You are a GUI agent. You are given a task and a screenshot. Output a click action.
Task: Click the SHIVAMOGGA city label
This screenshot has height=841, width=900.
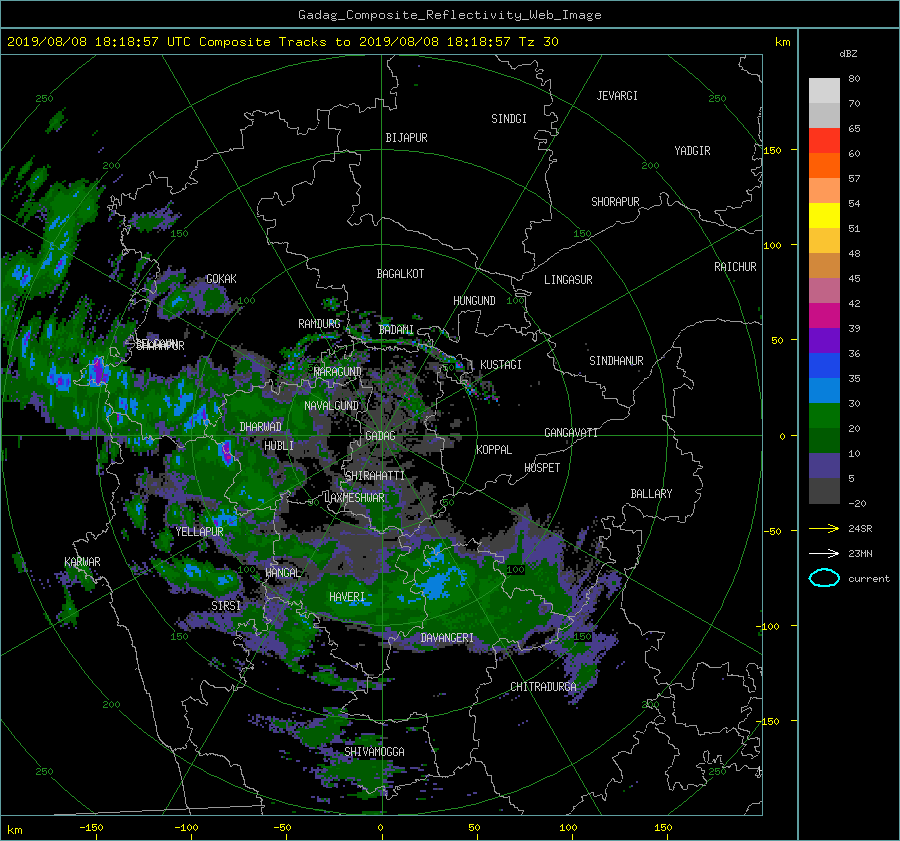click(374, 751)
